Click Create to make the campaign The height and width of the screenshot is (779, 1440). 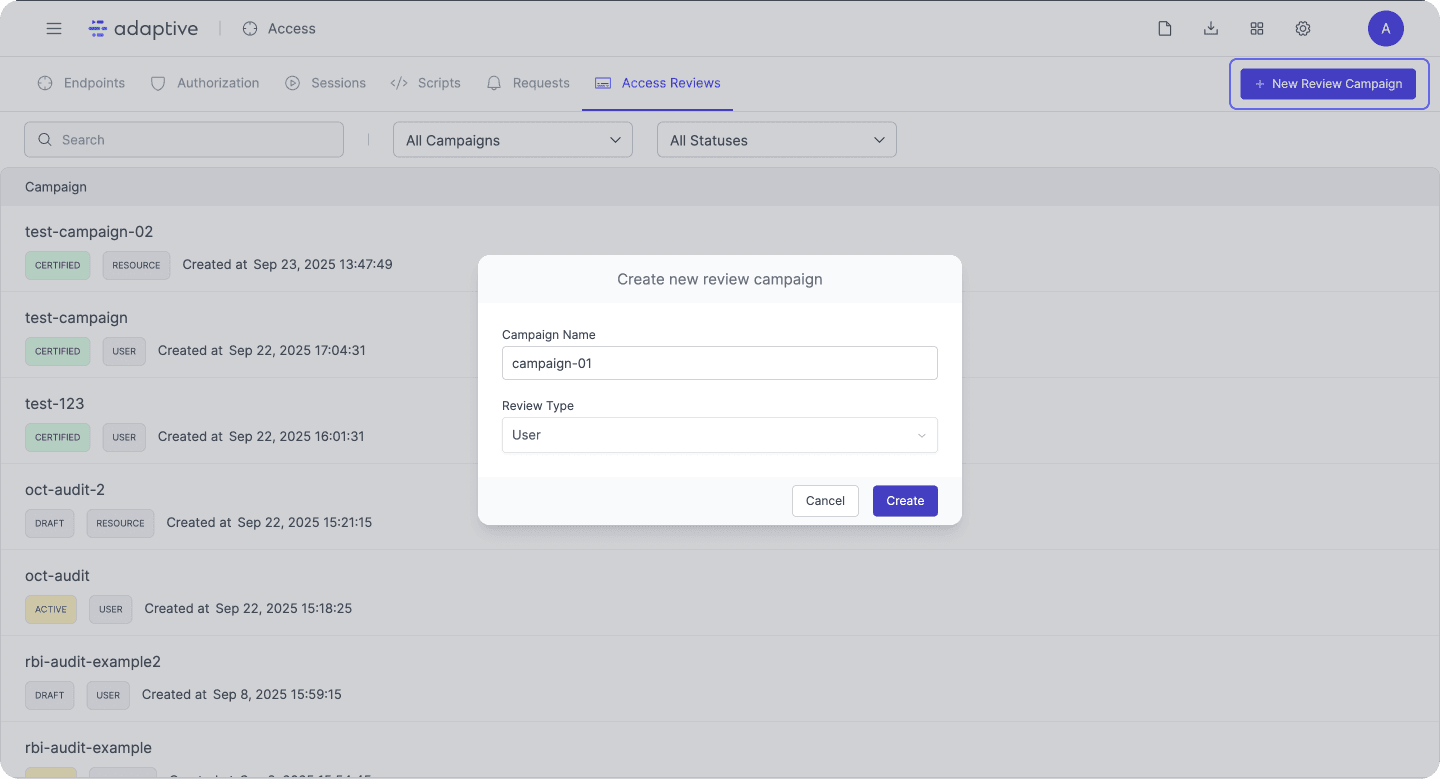coord(905,501)
